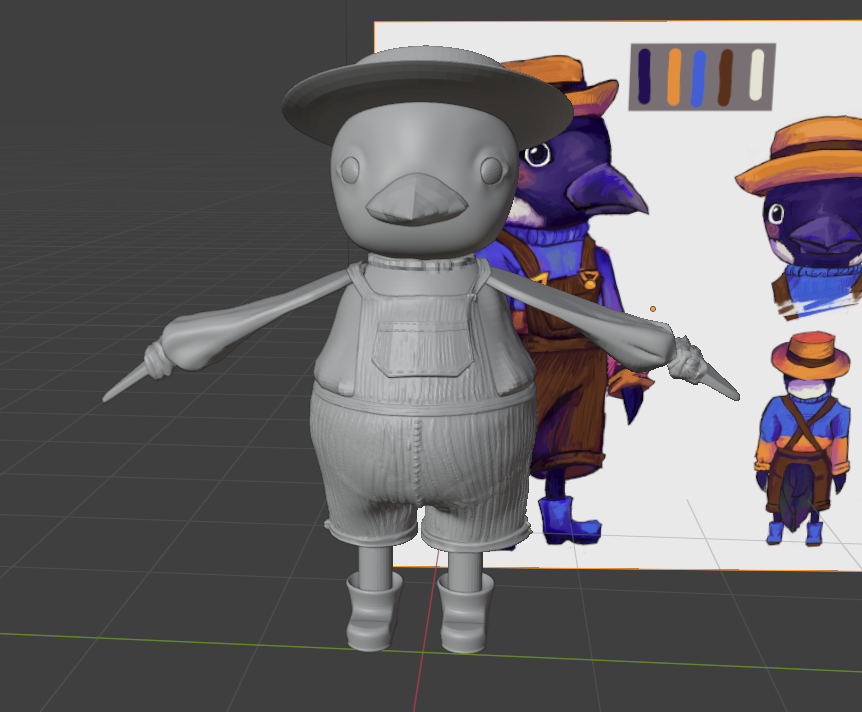The width and height of the screenshot is (862, 712).
Task: Select the bib pocket on the model's overalls
Action: [420, 346]
